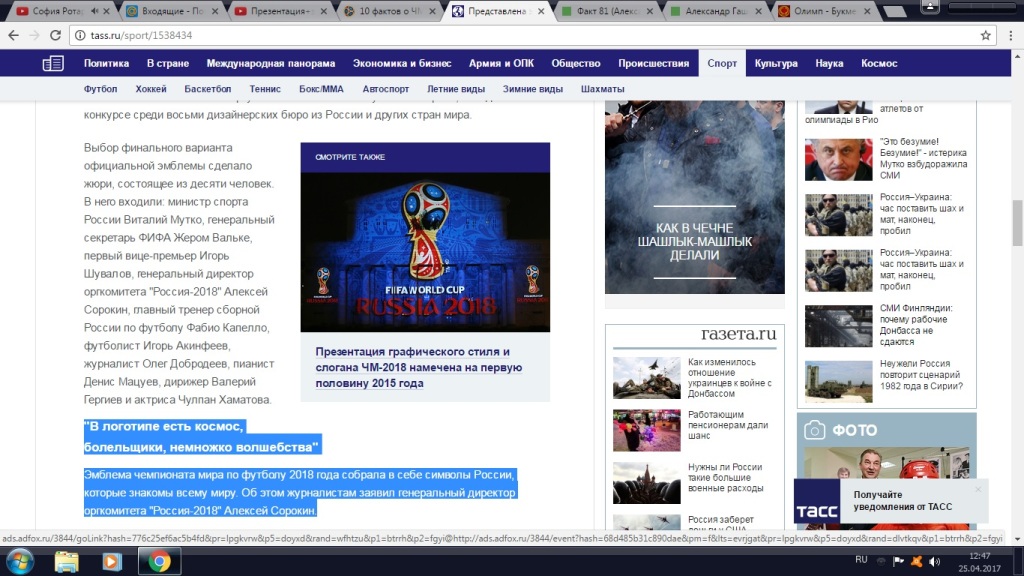Select the Спорт section tab
The height and width of the screenshot is (576, 1024).
[722, 63]
